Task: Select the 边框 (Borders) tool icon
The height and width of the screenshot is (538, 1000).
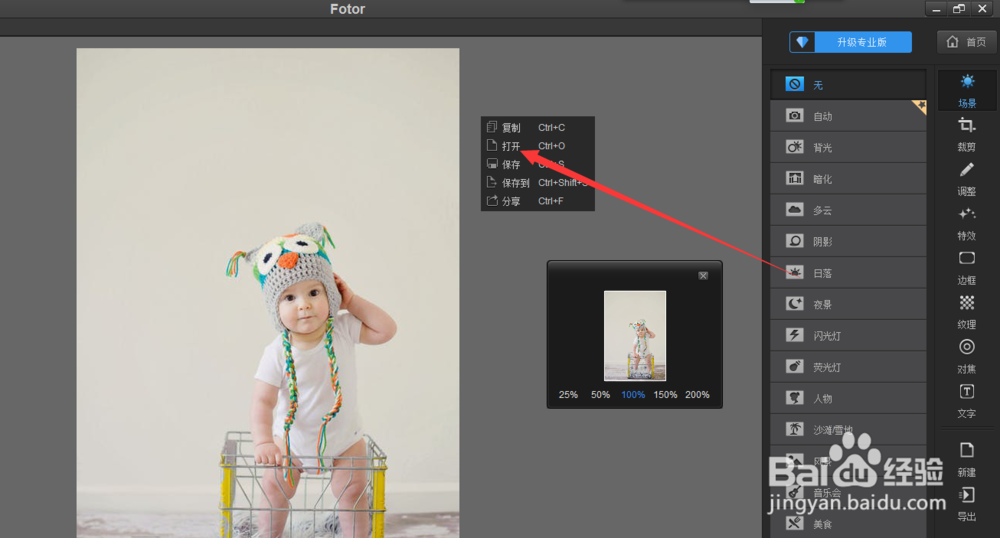Action: point(967,259)
